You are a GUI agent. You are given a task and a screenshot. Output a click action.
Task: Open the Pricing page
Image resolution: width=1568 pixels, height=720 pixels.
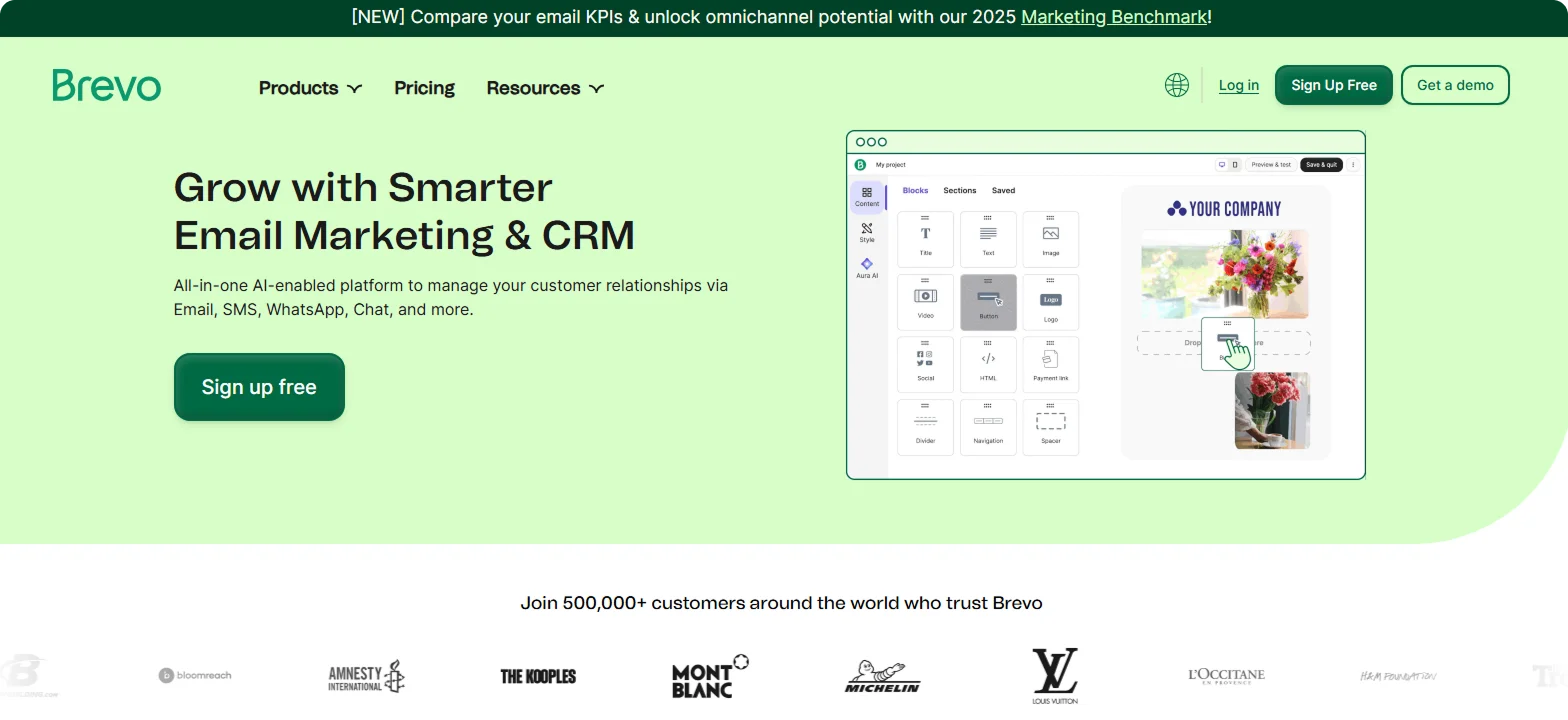pos(424,88)
